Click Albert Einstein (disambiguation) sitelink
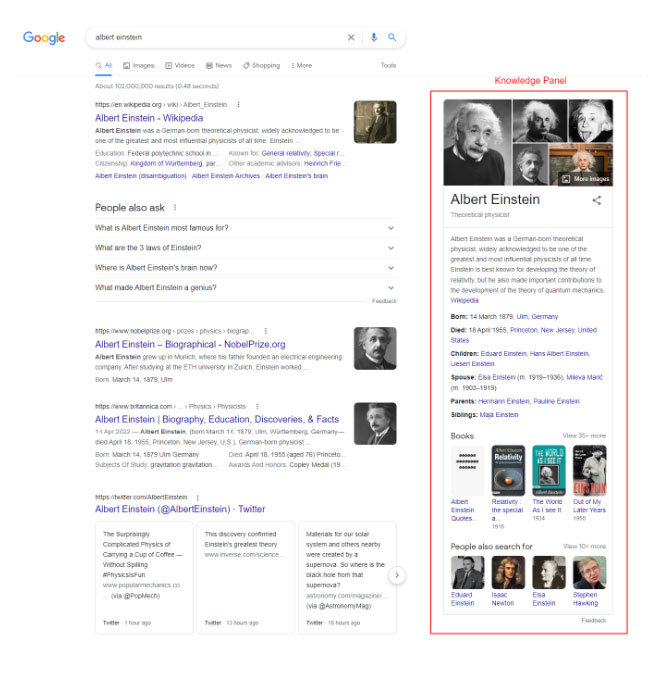The width and height of the screenshot is (665, 675). [x=141, y=176]
